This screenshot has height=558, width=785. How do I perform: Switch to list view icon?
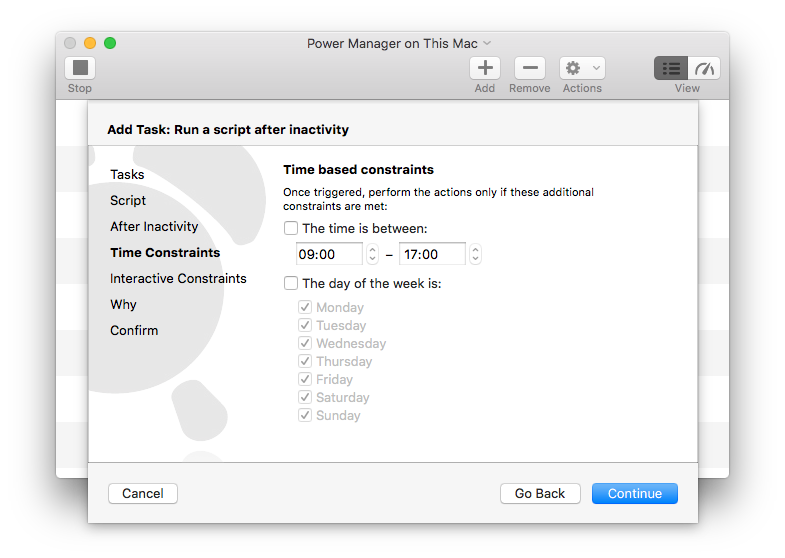(x=671, y=68)
